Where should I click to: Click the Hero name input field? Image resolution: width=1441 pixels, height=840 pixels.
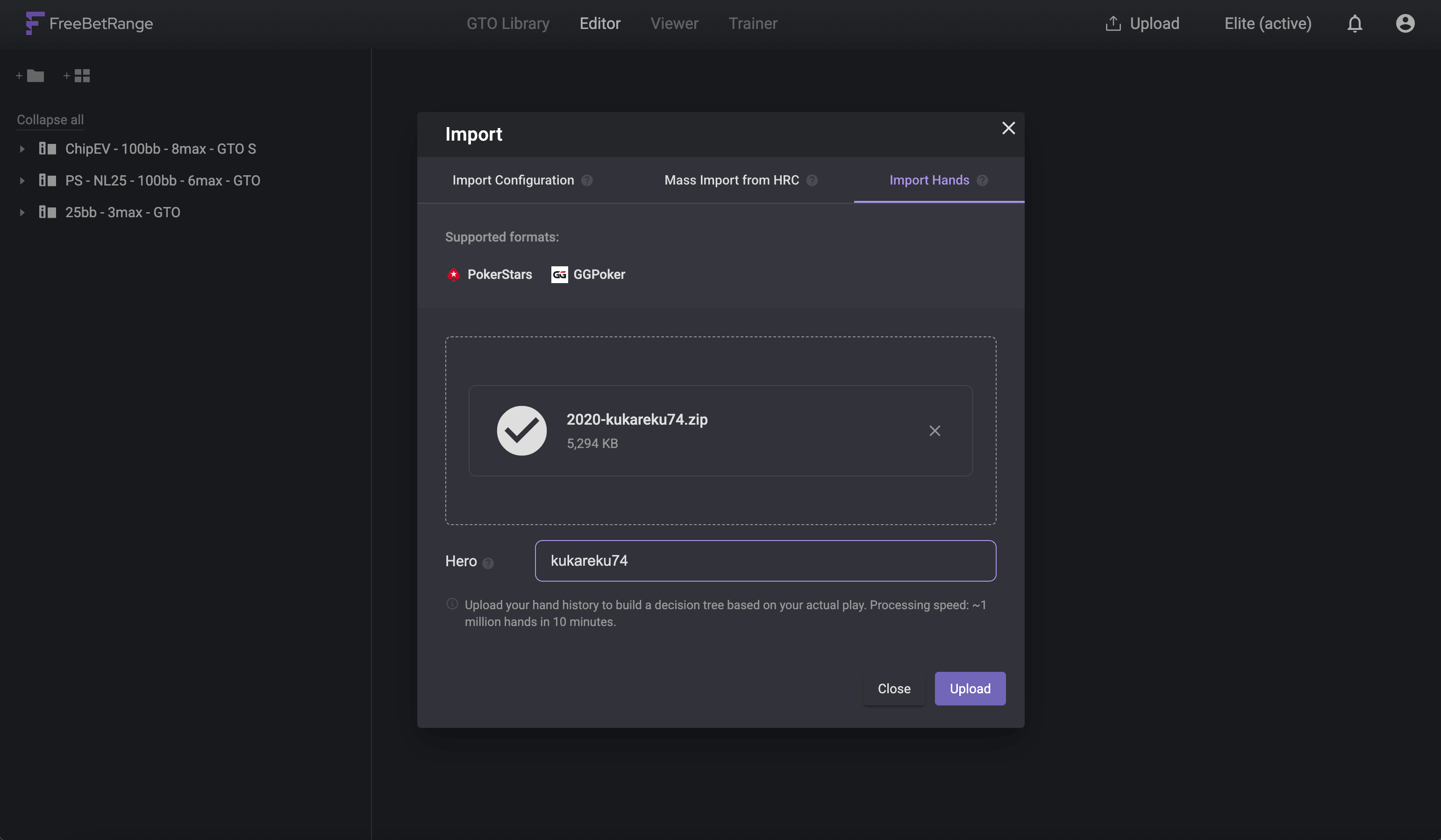[765, 560]
